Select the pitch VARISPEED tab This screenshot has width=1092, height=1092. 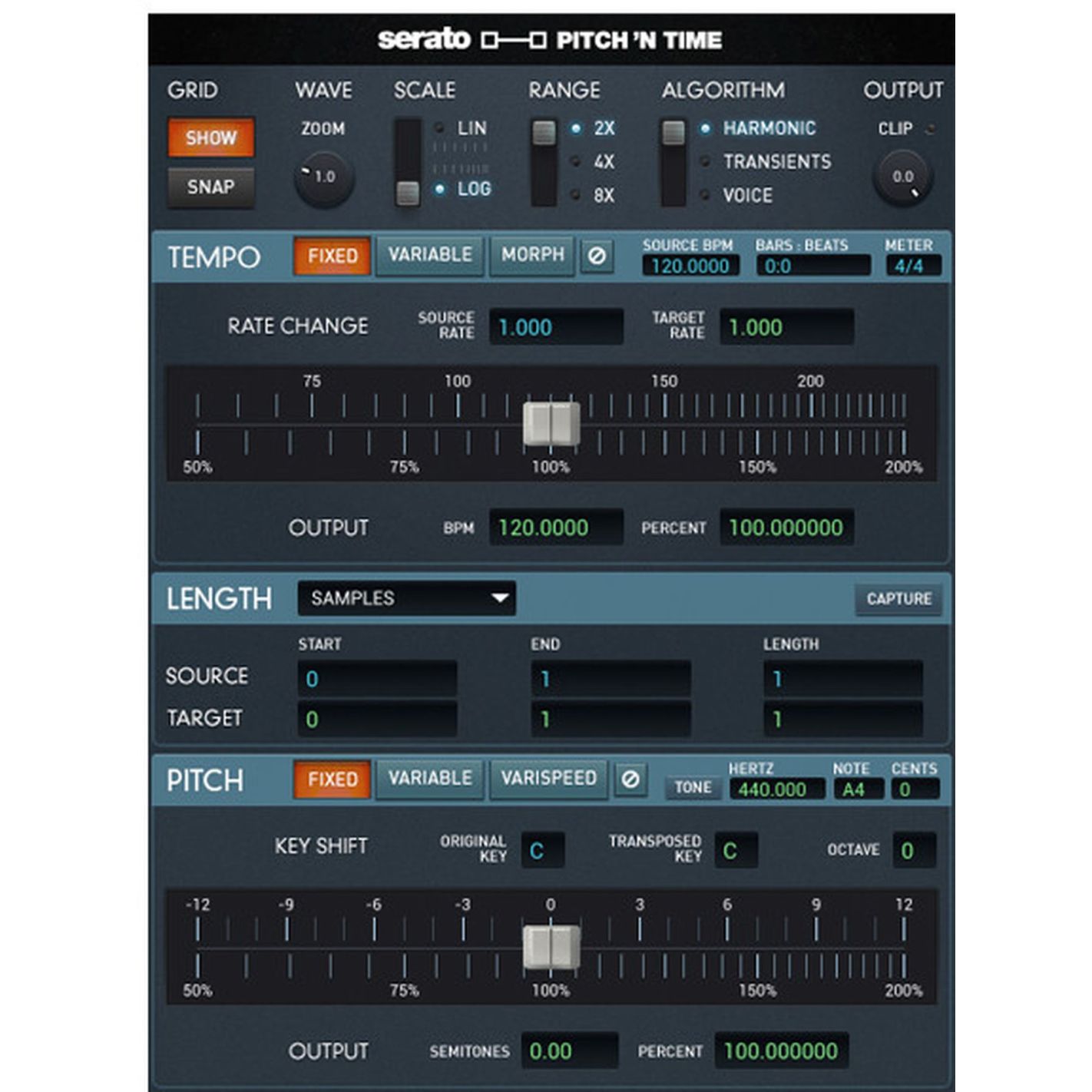[x=548, y=779]
